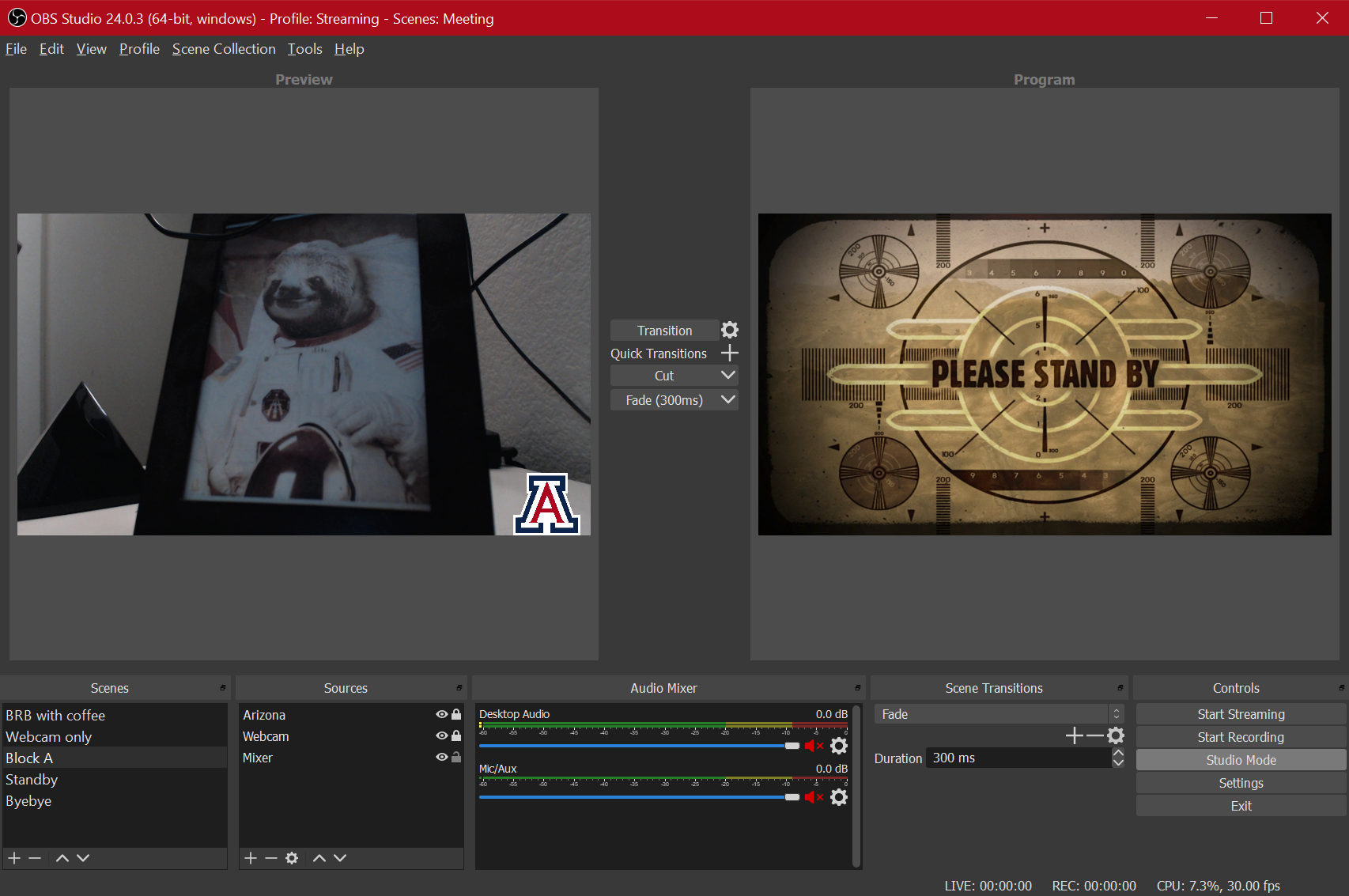
Task: Move the selected scene down in the Scenes list
Action: pyautogui.click(x=83, y=858)
